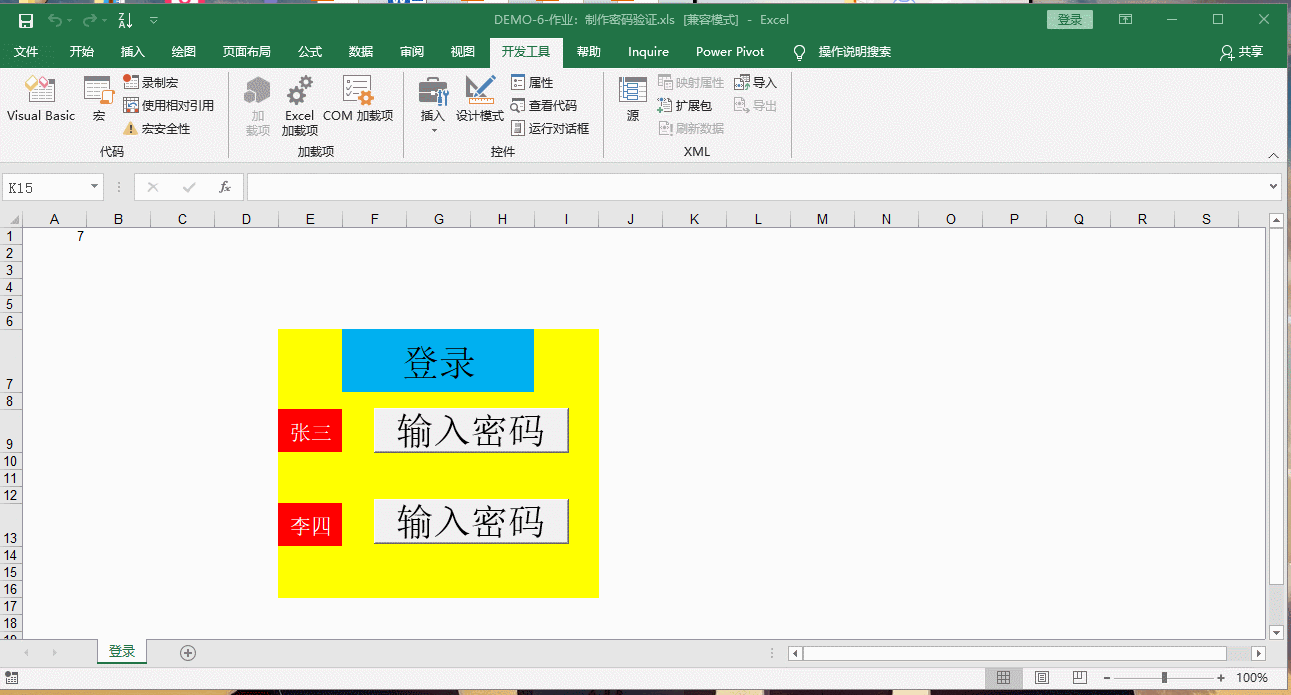1291x695 pixels.
Task: Expand the Name Box dropdown
Action: tap(95, 187)
